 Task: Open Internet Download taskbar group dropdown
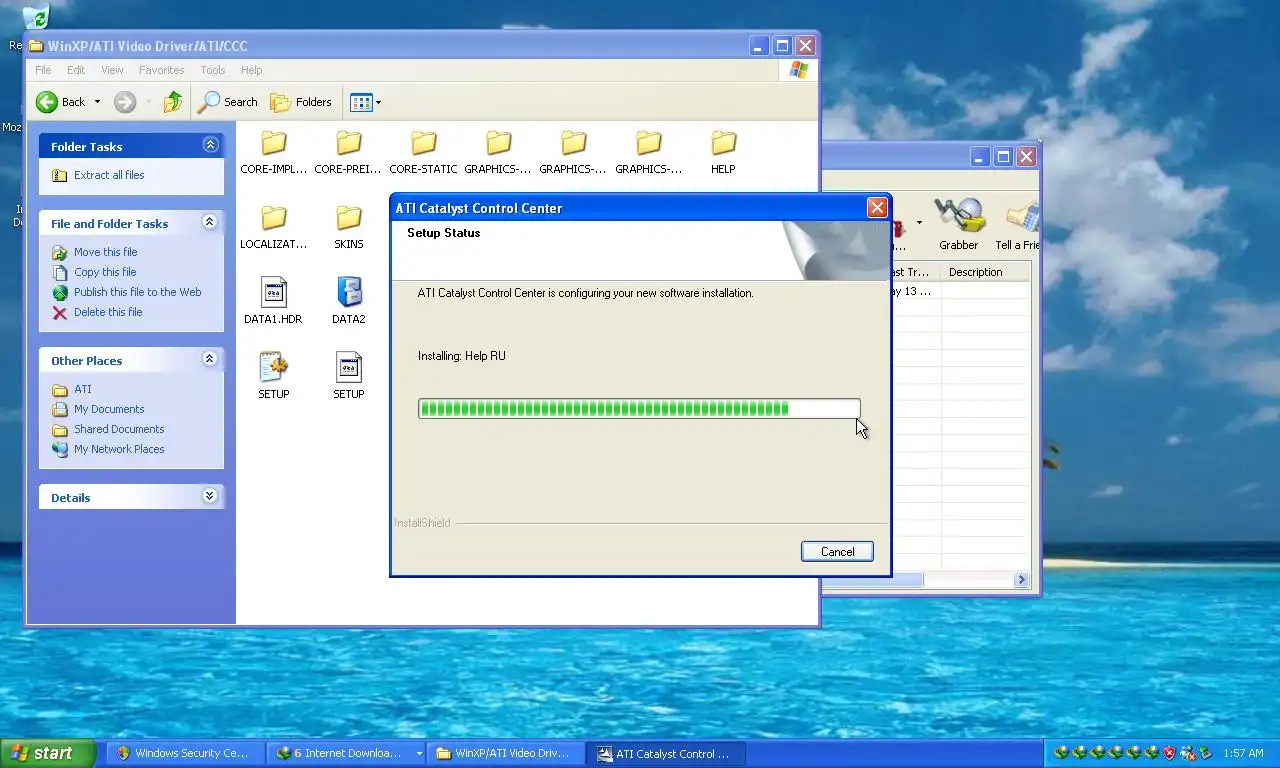coord(419,753)
